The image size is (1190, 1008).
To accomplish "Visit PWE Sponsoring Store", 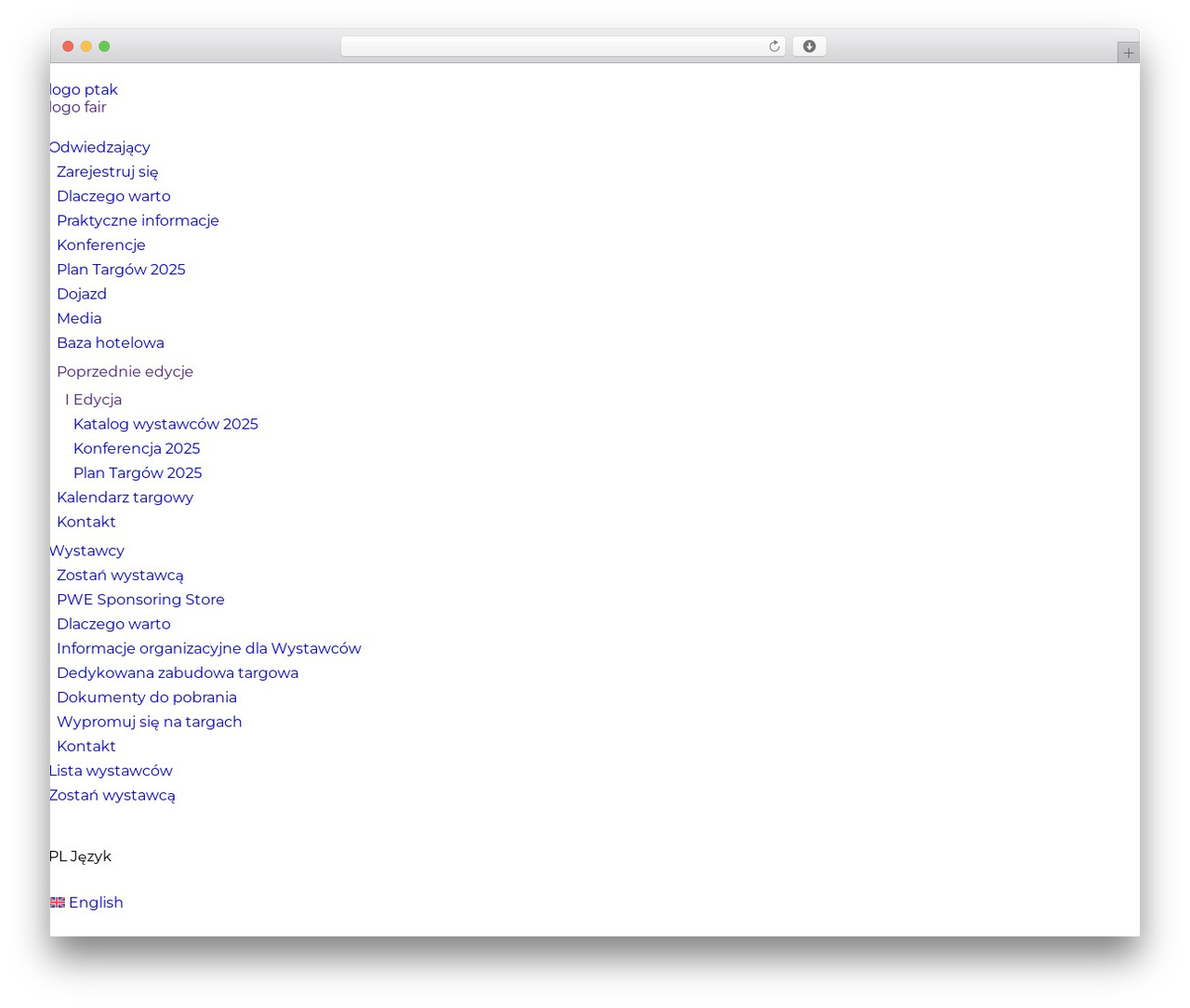I will 140,600.
